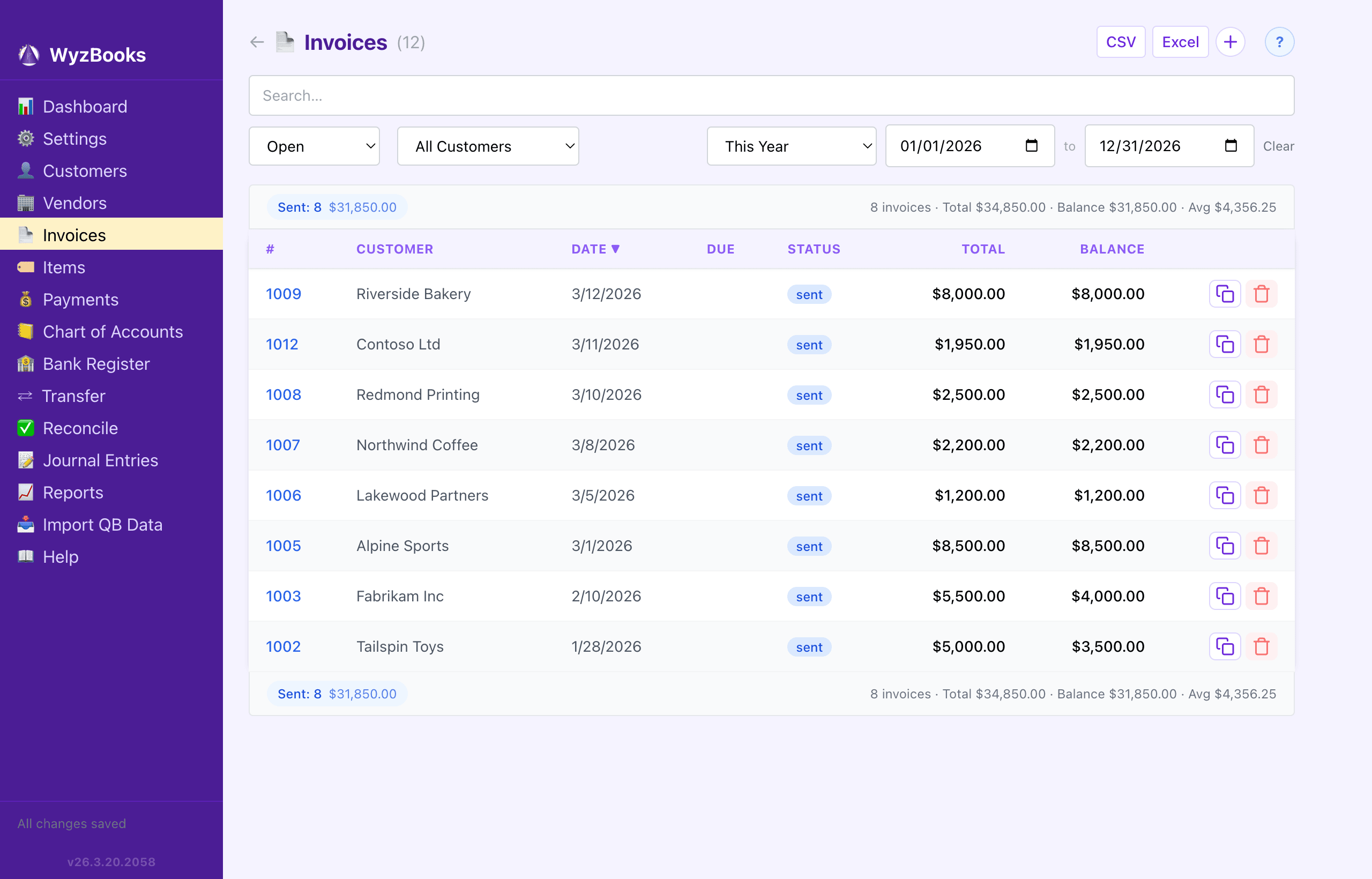Open Journal Entries from the sidebar
Viewport: 1372px width, 879px height.
click(100, 460)
